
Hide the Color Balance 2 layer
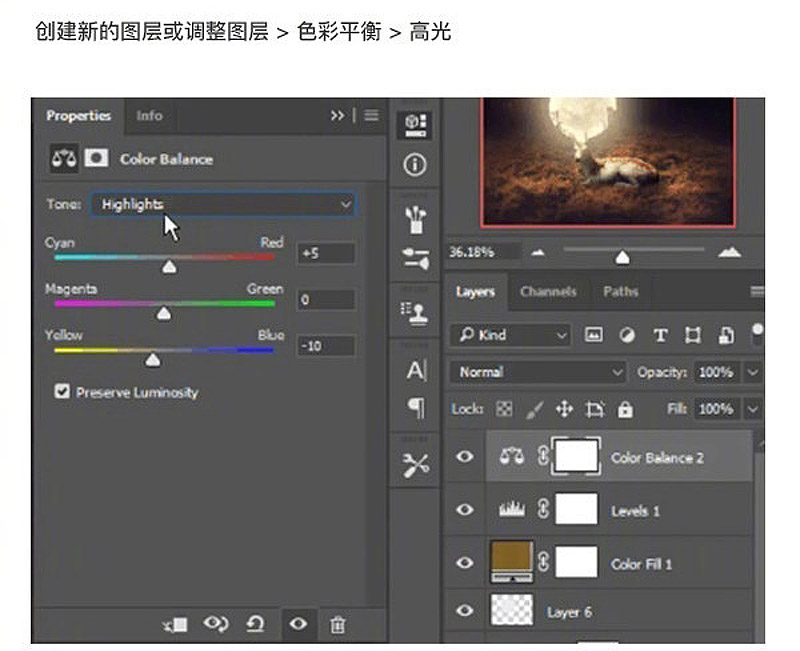tap(464, 456)
